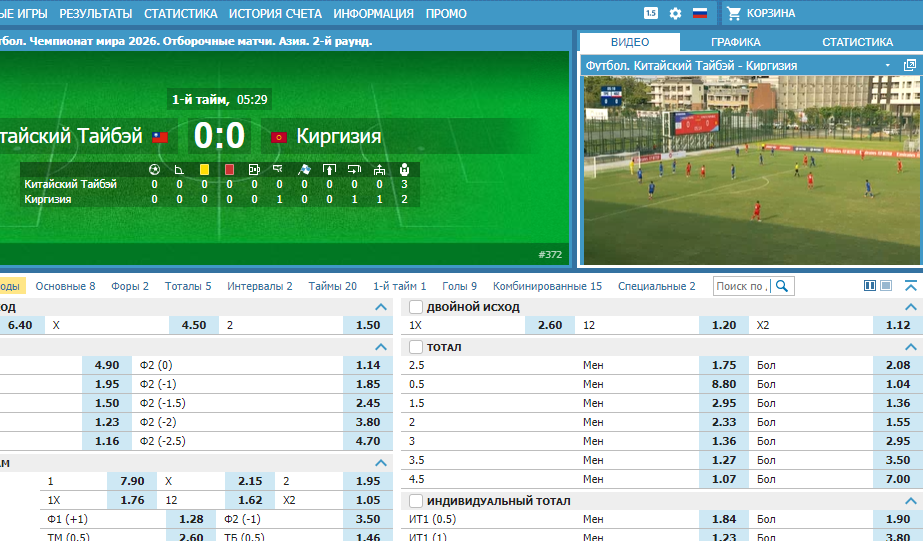
Task: Click the Kyrgyzstan flag icon
Action: click(278, 137)
